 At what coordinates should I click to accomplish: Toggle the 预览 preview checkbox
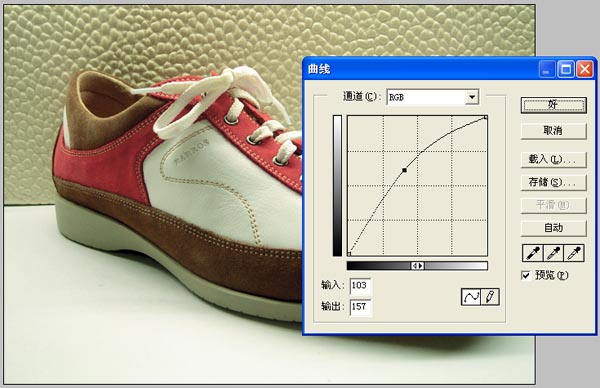click(526, 275)
